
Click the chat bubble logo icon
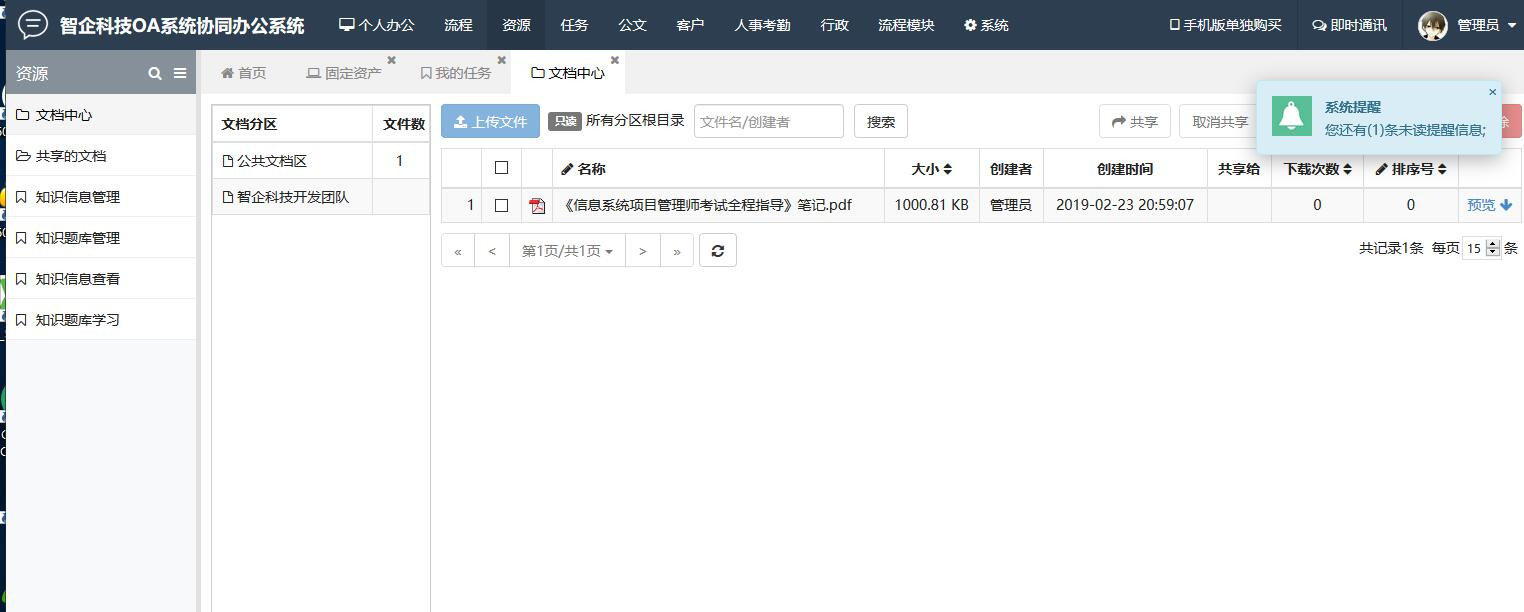pos(32,25)
